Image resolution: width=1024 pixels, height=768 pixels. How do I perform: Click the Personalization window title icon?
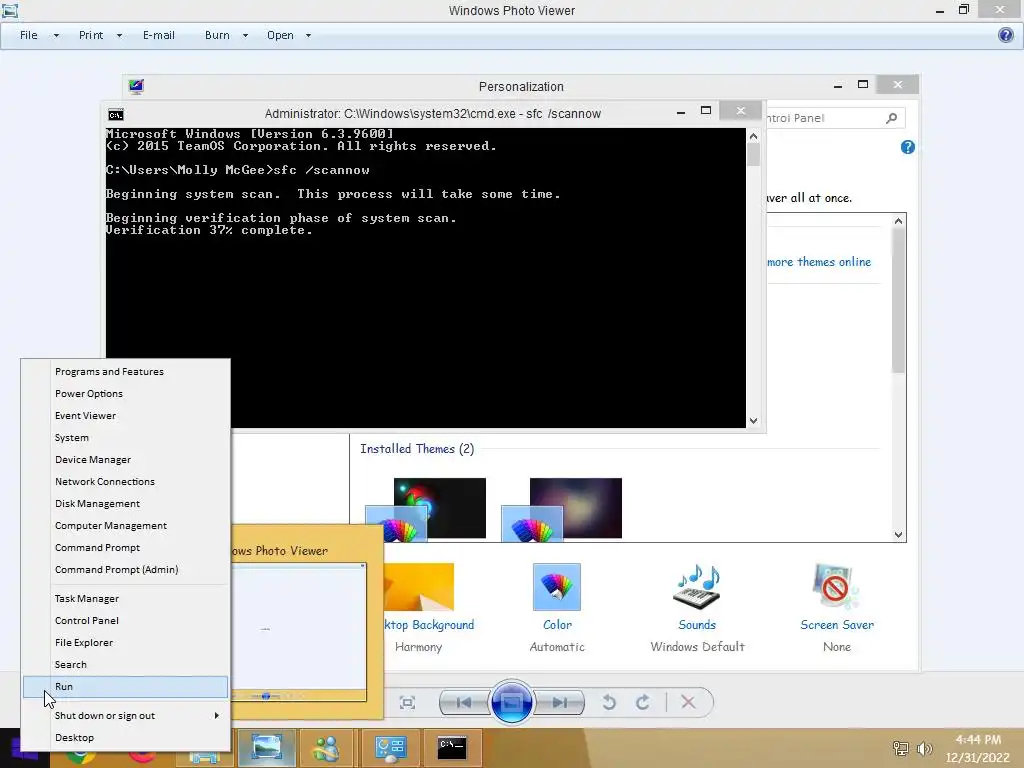pyautogui.click(x=136, y=86)
